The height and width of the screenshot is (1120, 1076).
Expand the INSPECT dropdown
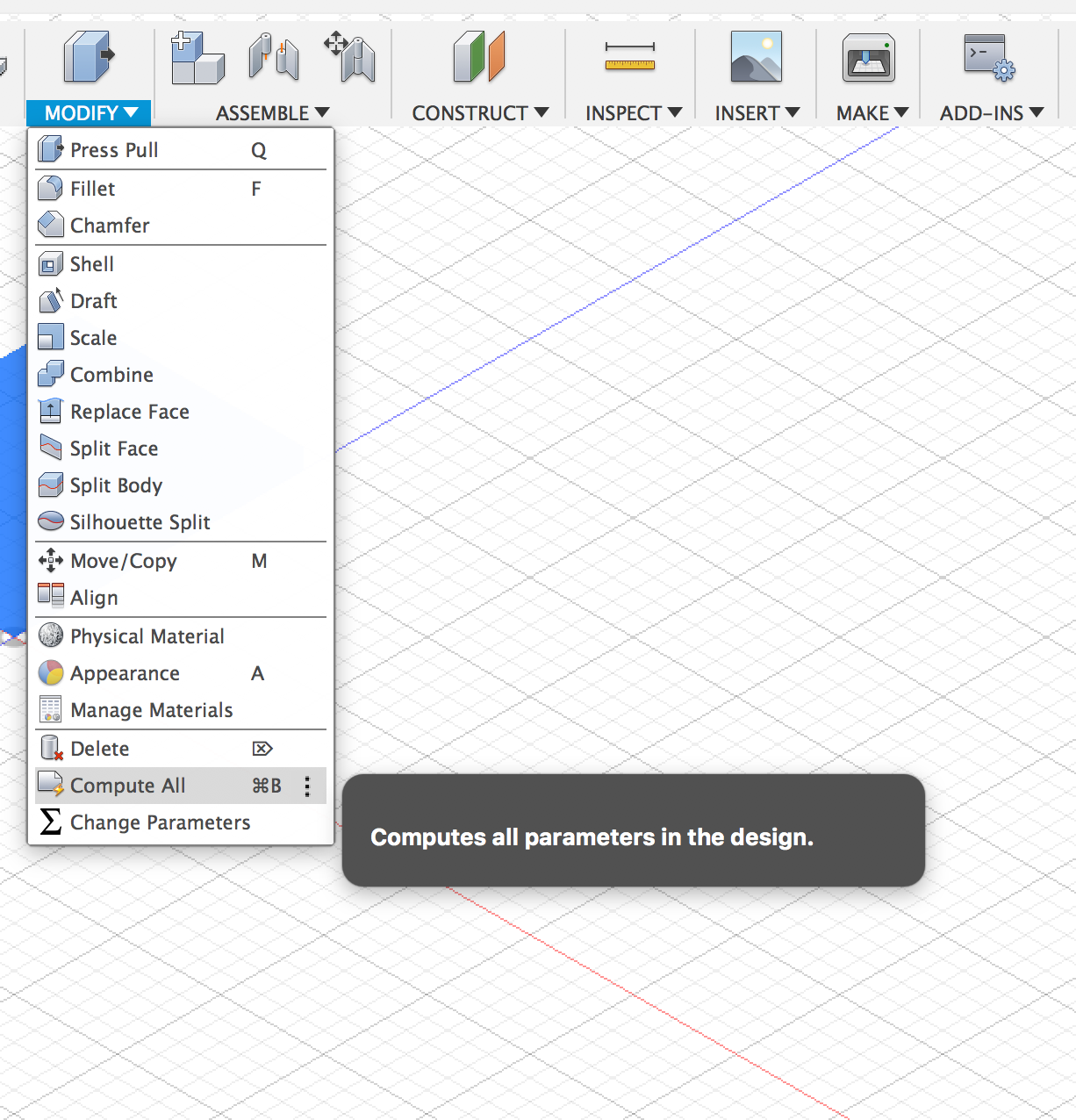click(634, 113)
